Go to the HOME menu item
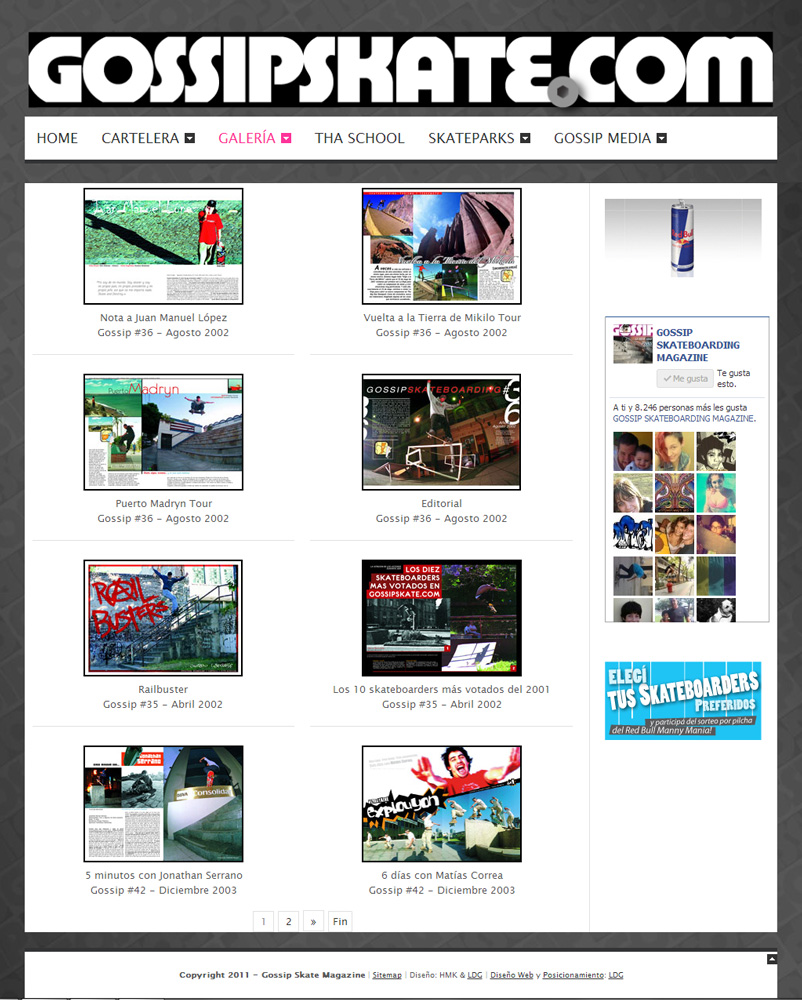 click(x=57, y=139)
